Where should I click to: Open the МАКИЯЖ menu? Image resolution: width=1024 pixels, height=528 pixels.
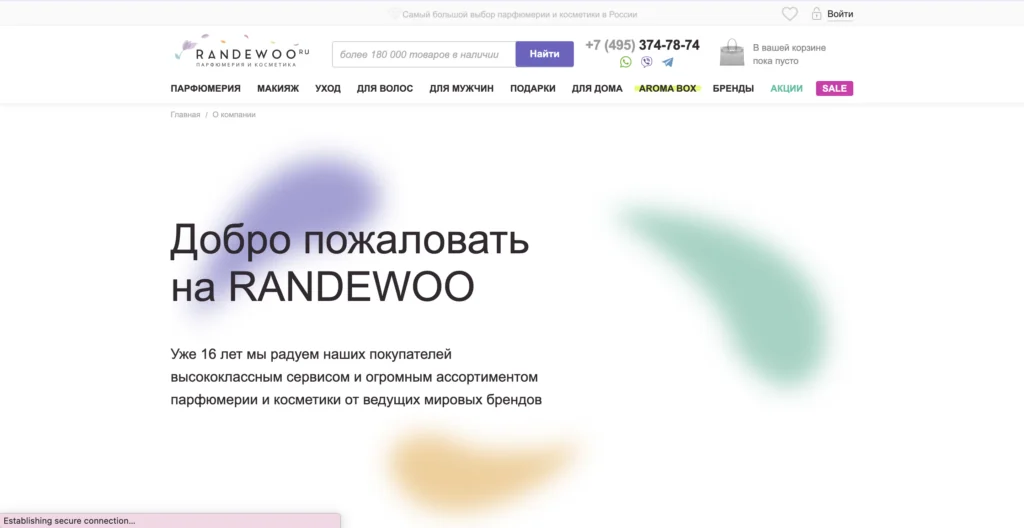[278, 88]
